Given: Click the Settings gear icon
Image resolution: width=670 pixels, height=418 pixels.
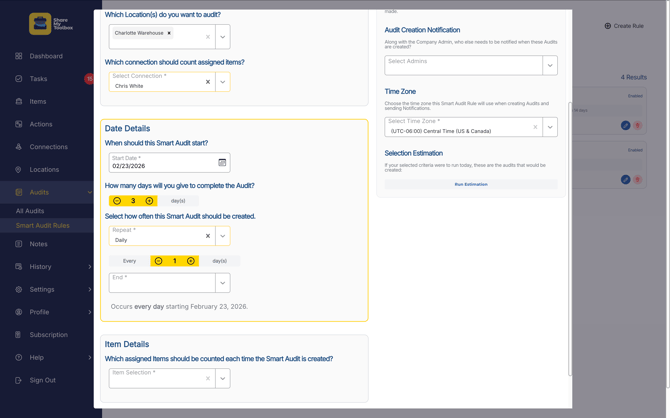Looking at the screenshot, I should point(18,289).
